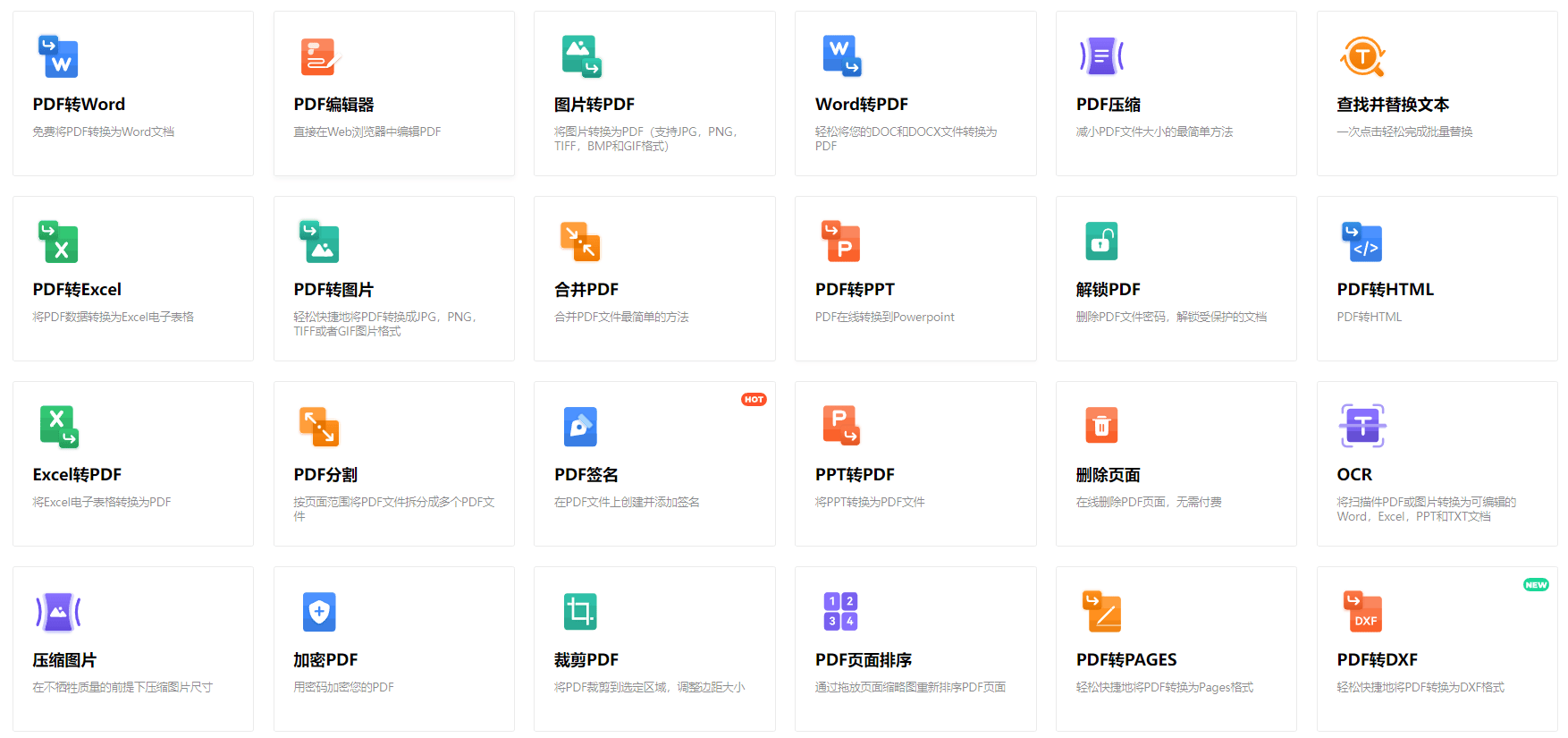Click the PDF签名 signature icon
The width and height of the screenshot is (1568, 738).
pos(580,428)
